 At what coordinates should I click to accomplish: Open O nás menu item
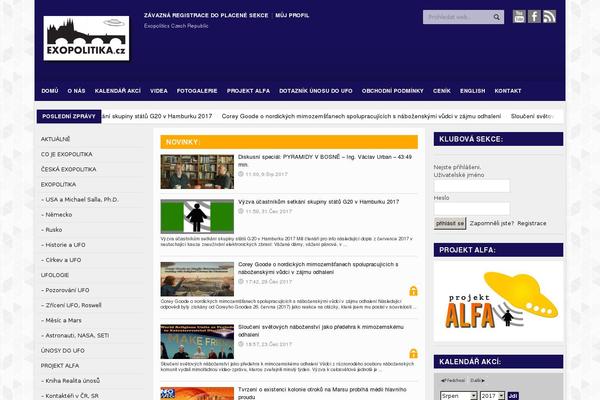76,91
